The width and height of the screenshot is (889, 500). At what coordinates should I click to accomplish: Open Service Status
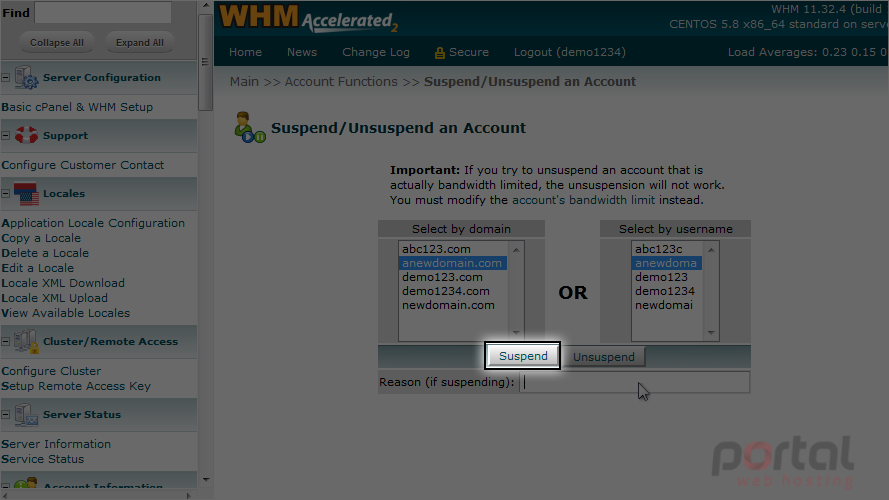[43, 459]
